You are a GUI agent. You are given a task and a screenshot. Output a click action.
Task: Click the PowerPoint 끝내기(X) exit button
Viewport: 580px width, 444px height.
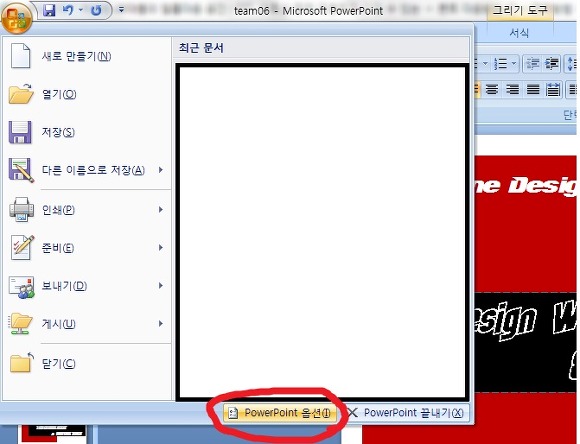pyautogui.click(x=406, y=413)
